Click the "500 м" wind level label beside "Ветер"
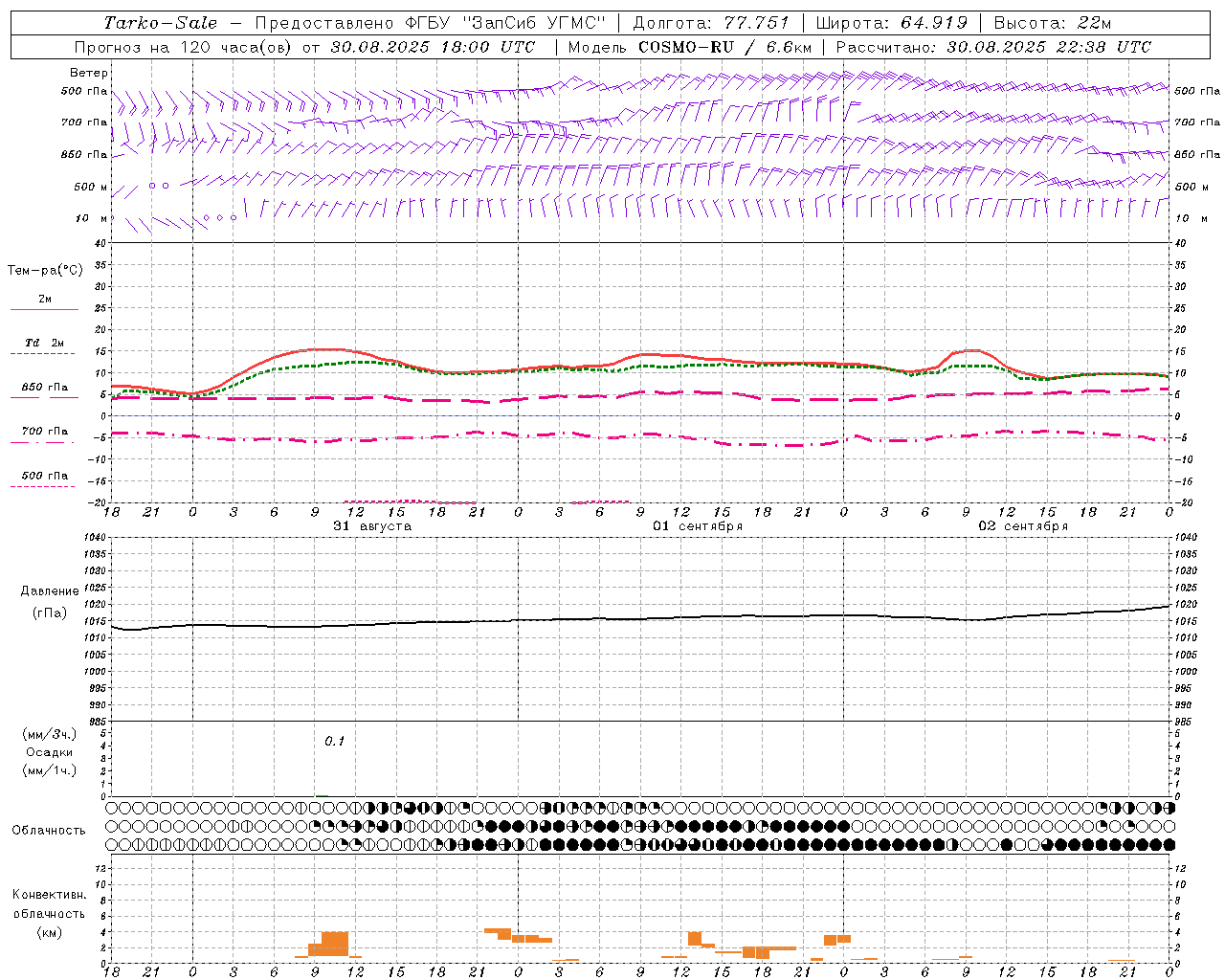1225x980 pixels. [x=91, y=187]
